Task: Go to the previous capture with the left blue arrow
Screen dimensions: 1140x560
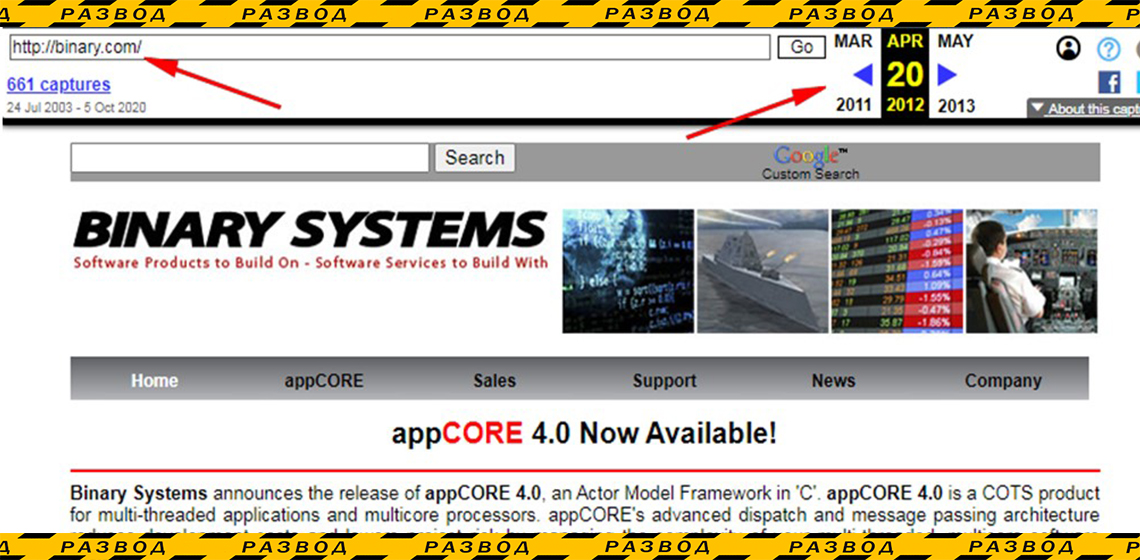Action: pyautogui.click(x=862, y=75)
